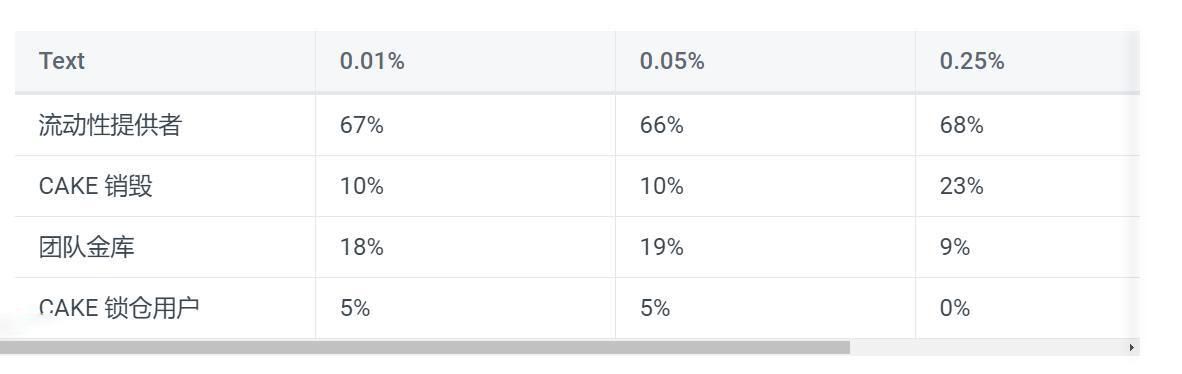This screenshot has width=1182, height=374.
Task: Click the 23% cell in CAKE 销毁 row
Action: pos(962,186)
